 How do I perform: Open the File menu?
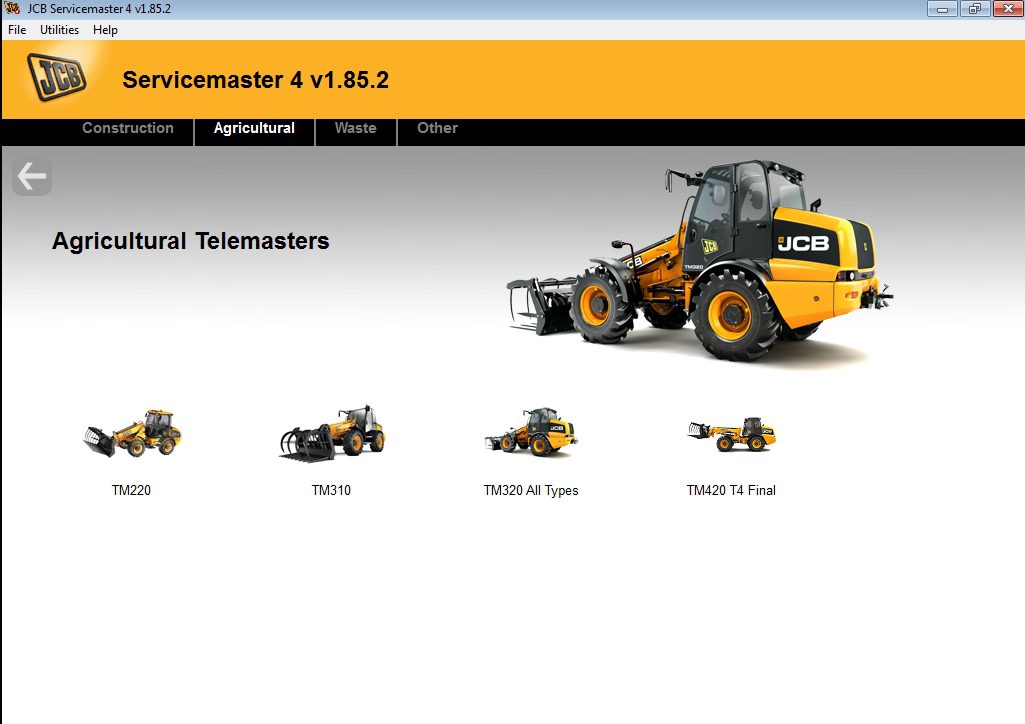point(16,30)
